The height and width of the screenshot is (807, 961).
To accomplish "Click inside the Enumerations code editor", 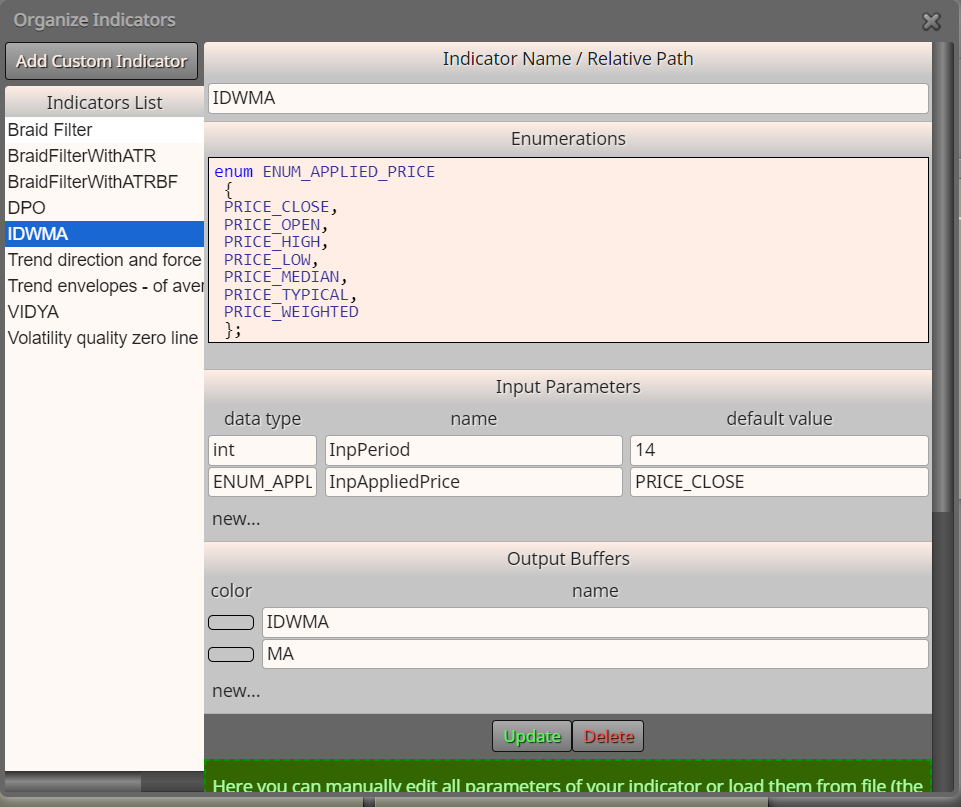I will pyautogui.click(x=568, y=250).
